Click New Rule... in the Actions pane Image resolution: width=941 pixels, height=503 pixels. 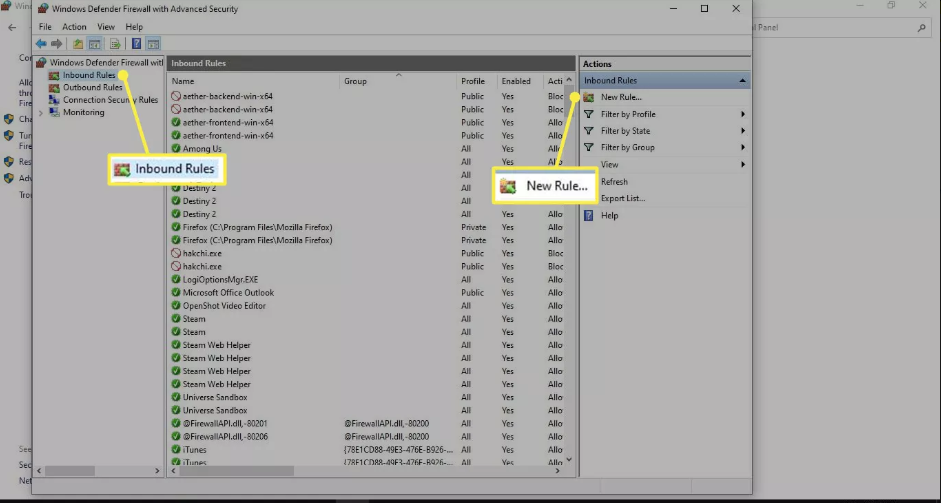click(x=621, y=97)
